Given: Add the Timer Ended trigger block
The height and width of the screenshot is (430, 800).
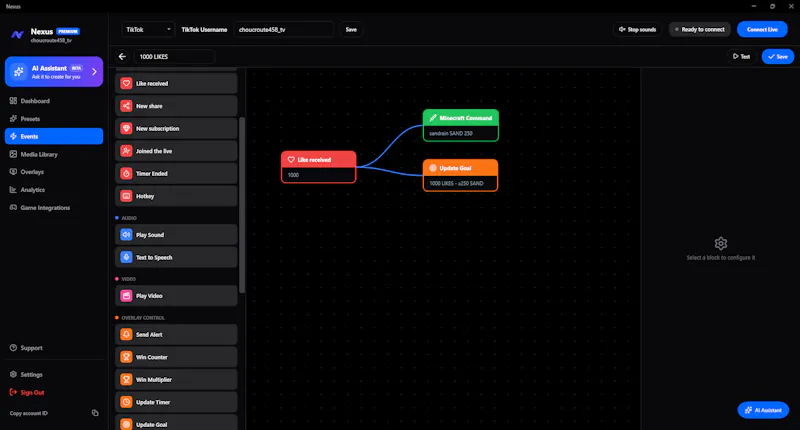Looking at the screenshot, I should point(176,173).
